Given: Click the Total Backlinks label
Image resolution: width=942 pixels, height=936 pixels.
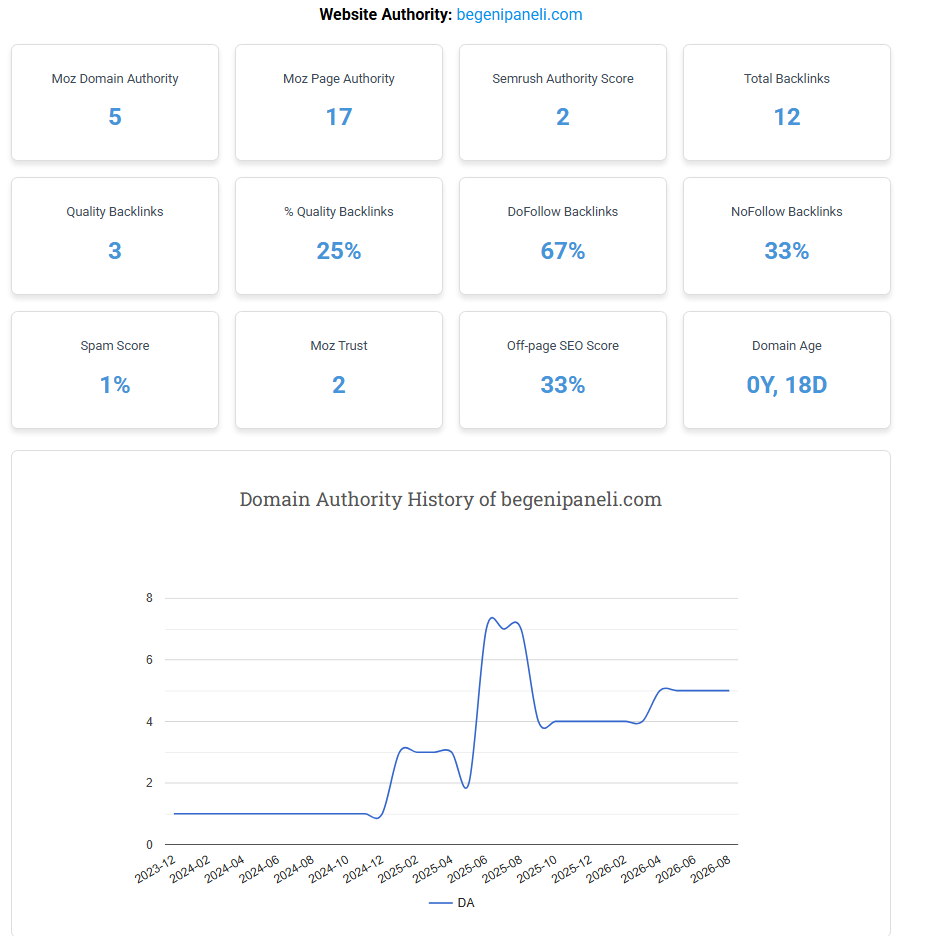Looking at the screenshot, I should point(787,79).
